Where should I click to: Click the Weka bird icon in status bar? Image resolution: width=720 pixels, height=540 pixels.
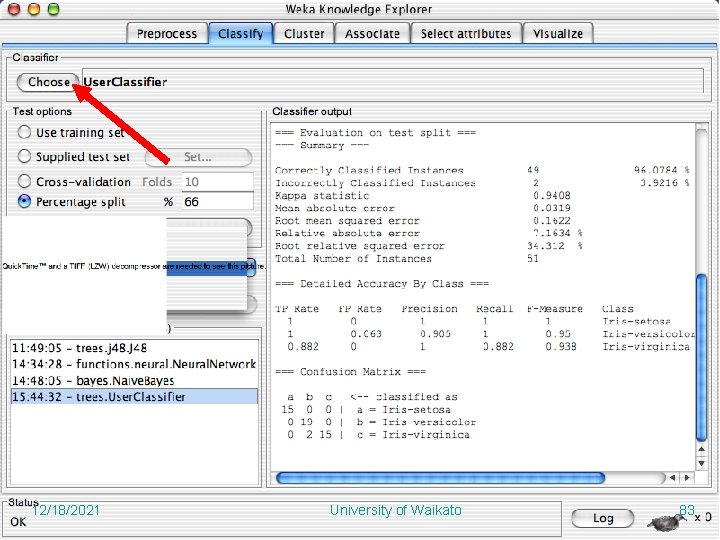[665, 521]
